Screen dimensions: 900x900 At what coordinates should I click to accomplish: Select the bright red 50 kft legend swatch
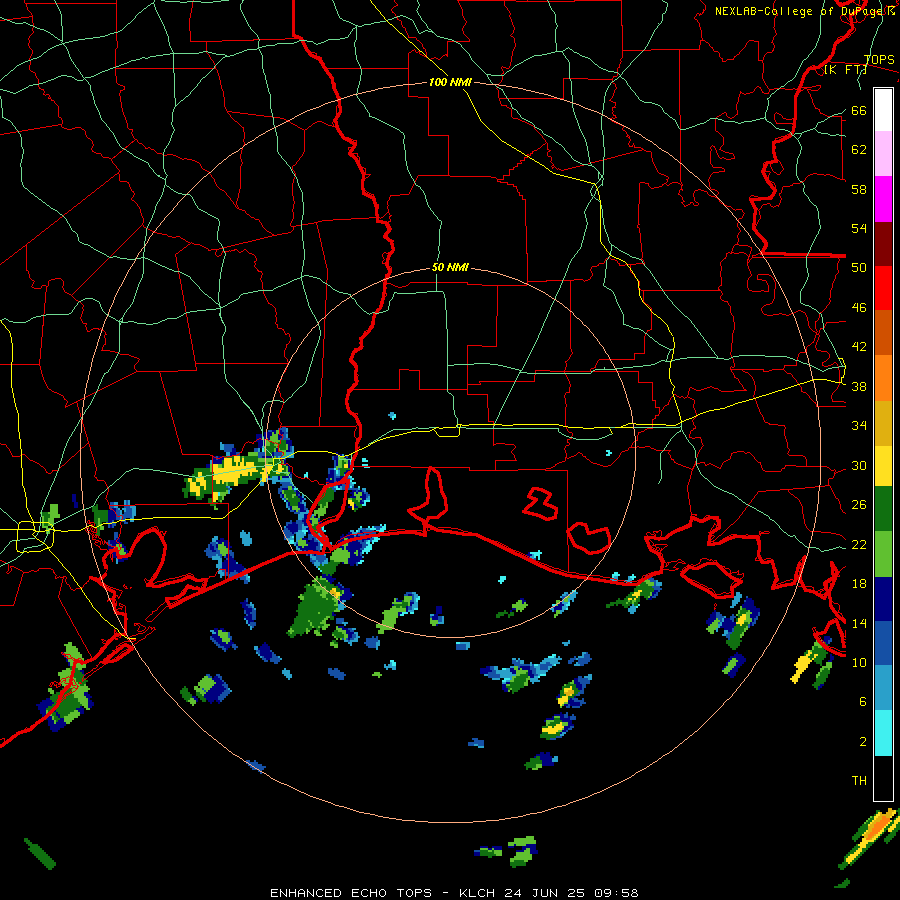point(883,289)
